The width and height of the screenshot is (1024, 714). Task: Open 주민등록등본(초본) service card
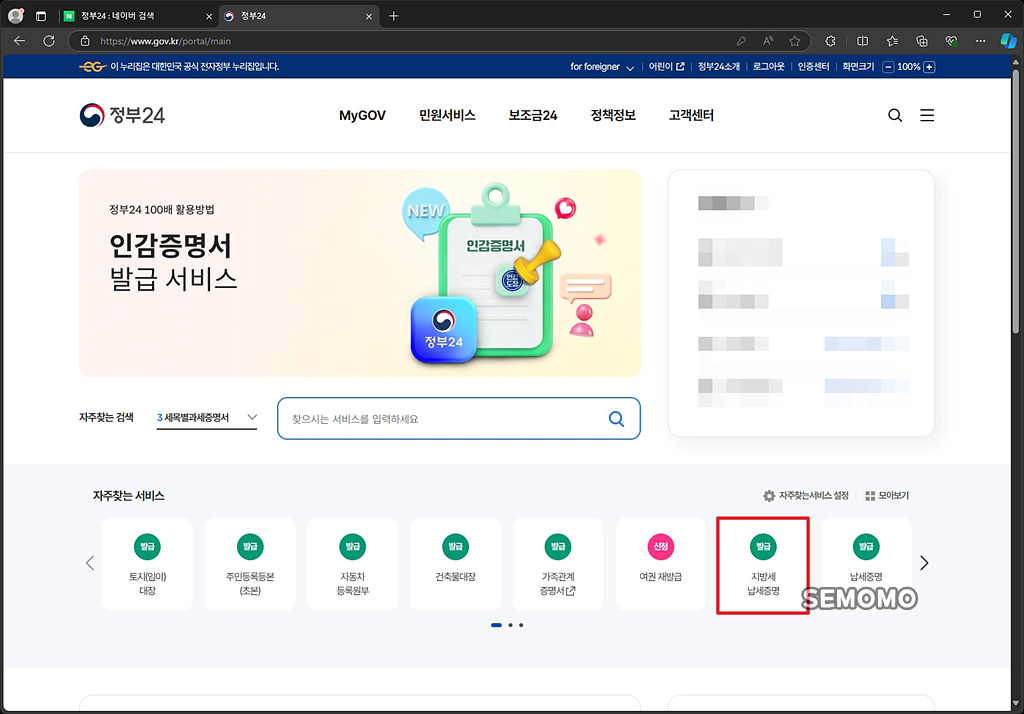tap(250, 564)
